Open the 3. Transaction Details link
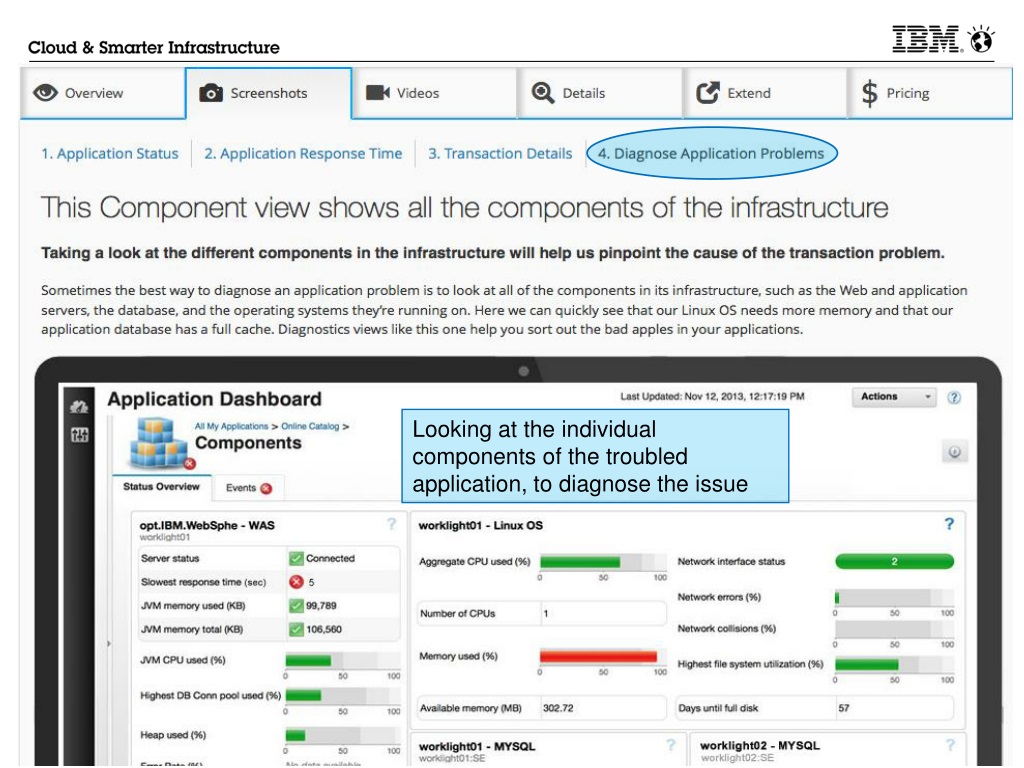 pos(500,153)
